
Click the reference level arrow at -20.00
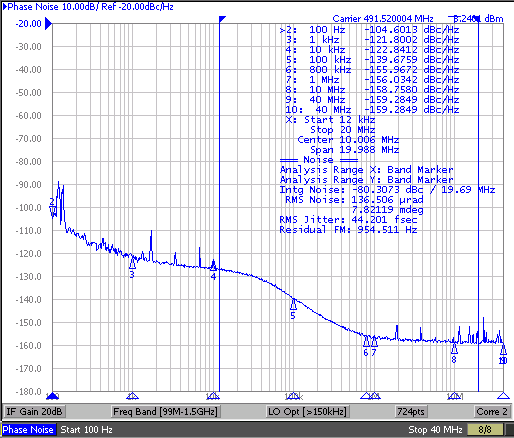click(48, 24)
